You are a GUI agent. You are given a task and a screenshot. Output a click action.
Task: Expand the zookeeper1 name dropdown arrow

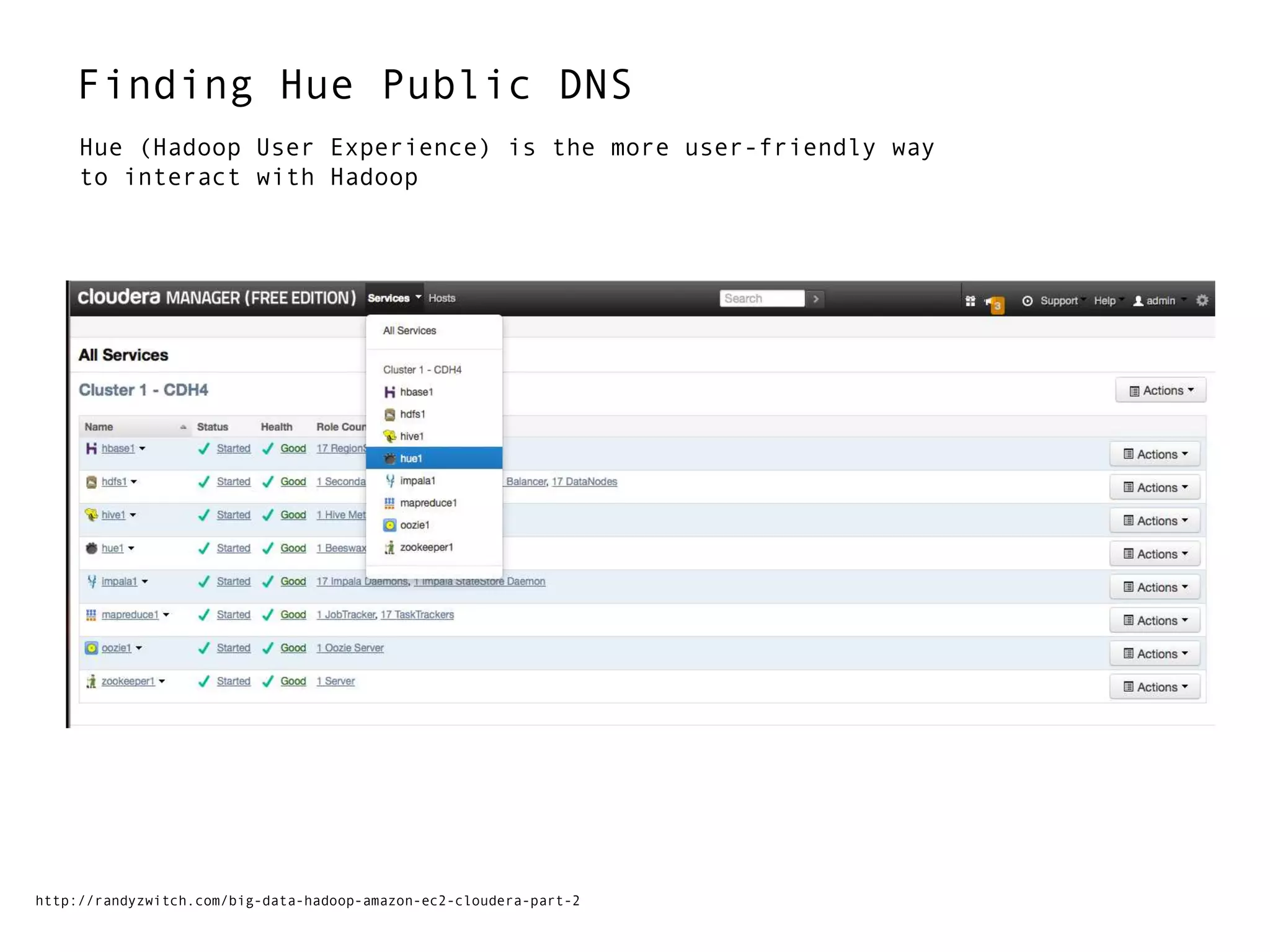(x=162, y=682)
